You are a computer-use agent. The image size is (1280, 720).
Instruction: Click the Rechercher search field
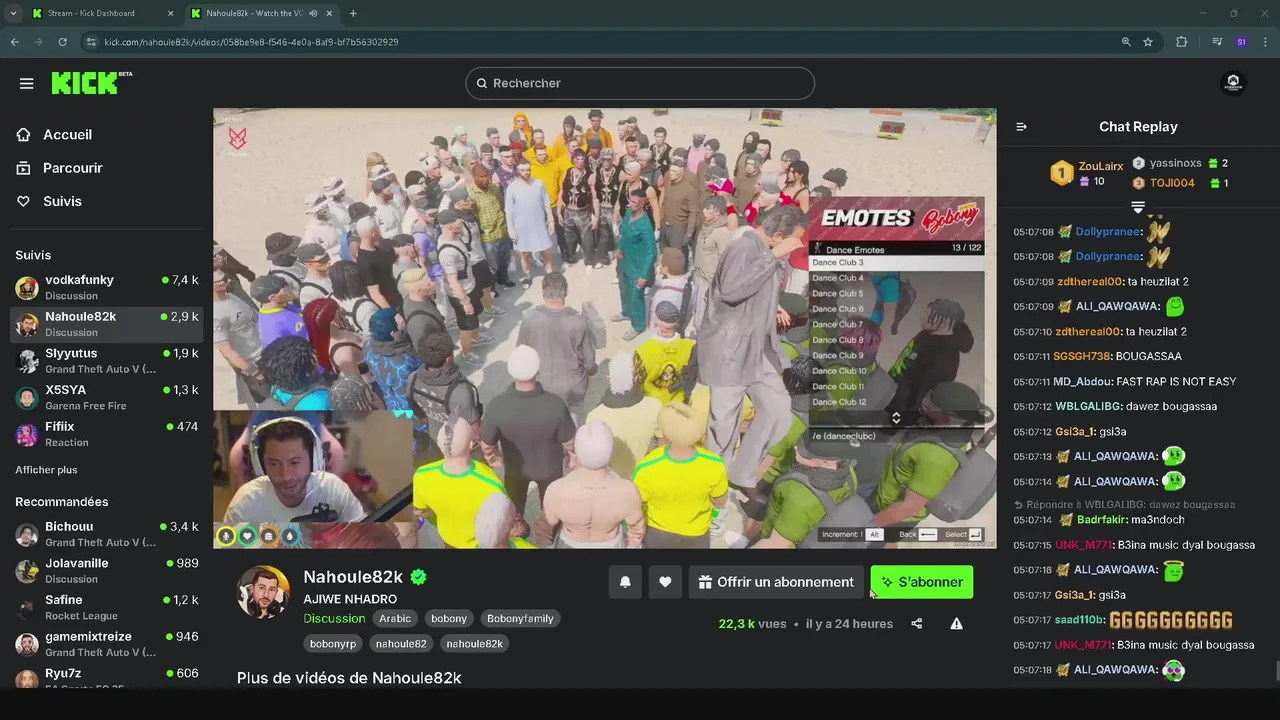[x=640, y=83]
